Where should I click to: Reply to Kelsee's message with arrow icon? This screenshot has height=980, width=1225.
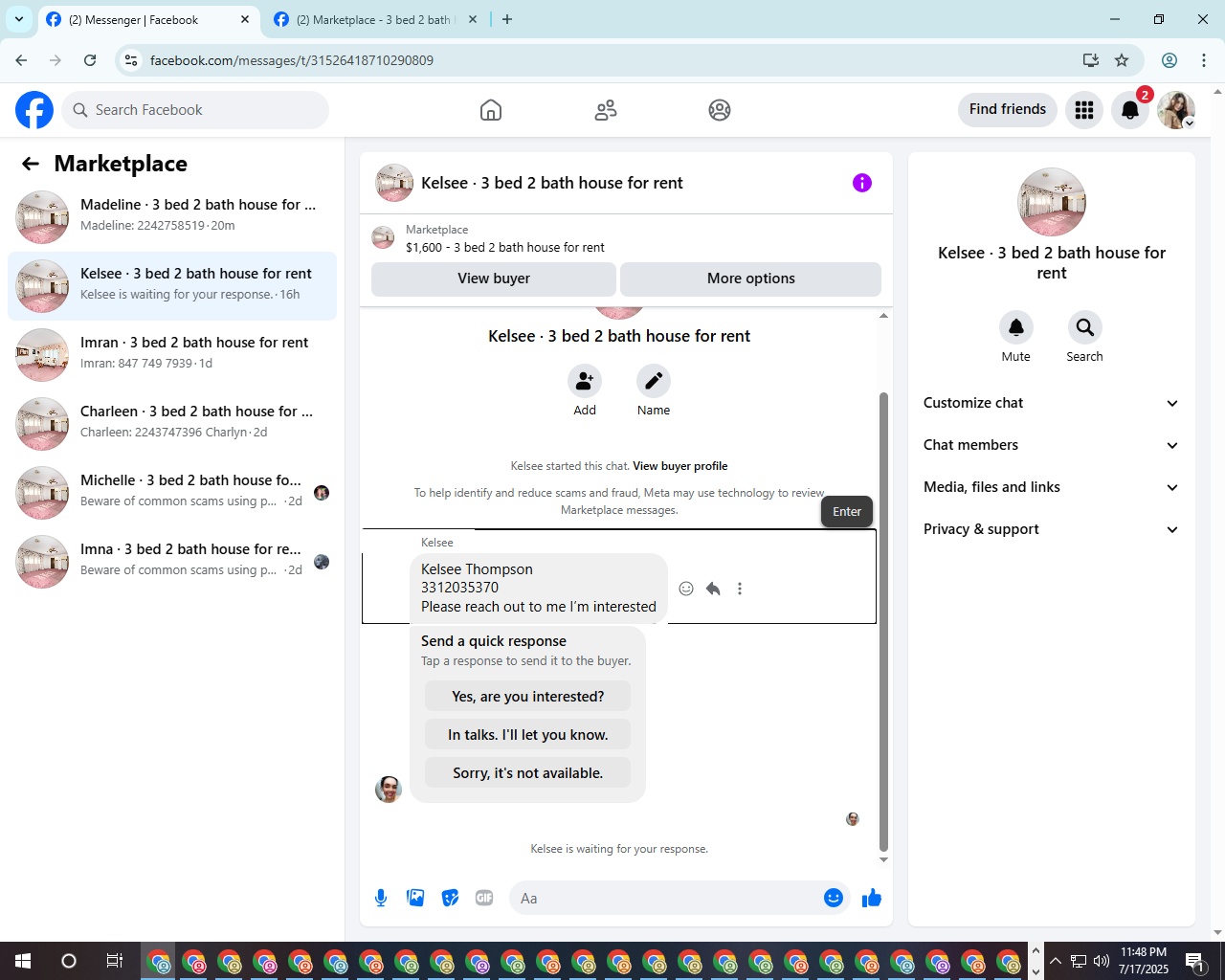tap(713, 589)
